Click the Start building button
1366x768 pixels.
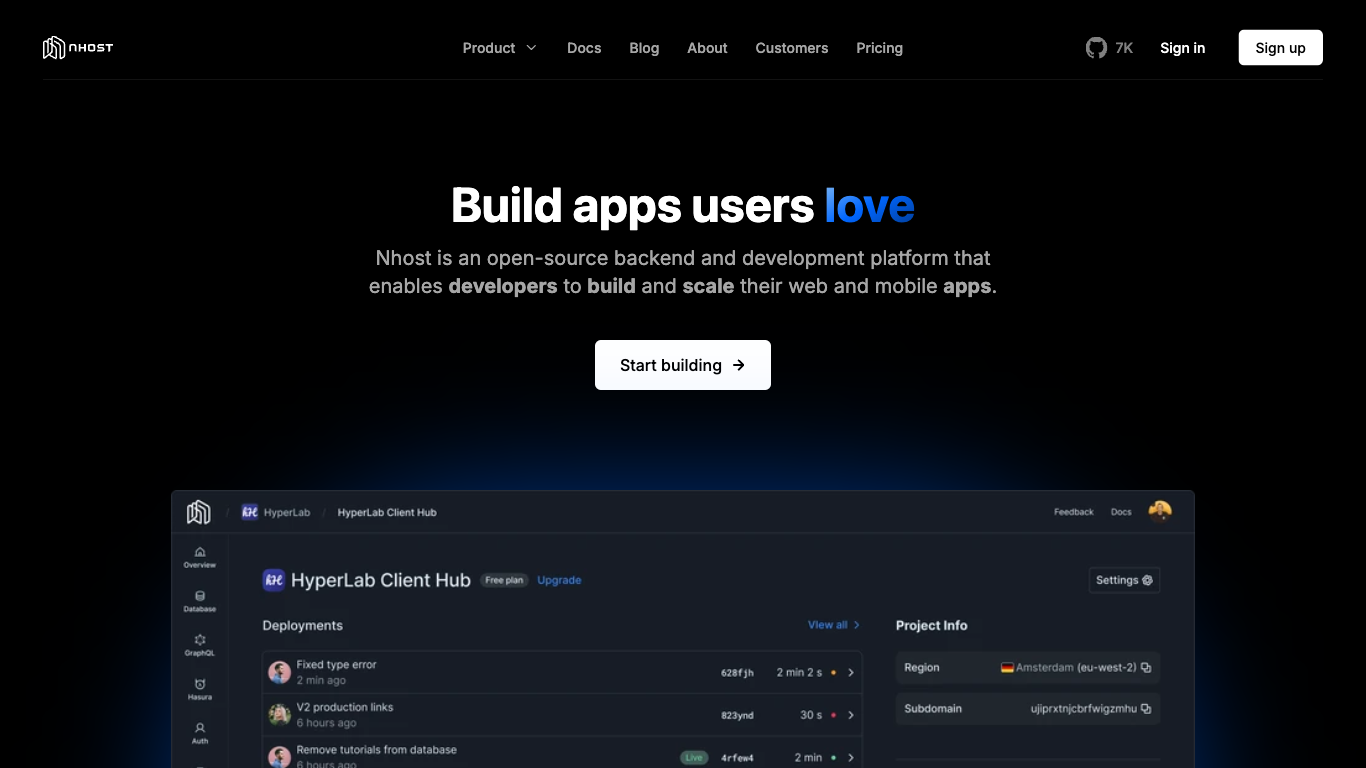coord(683,365)
